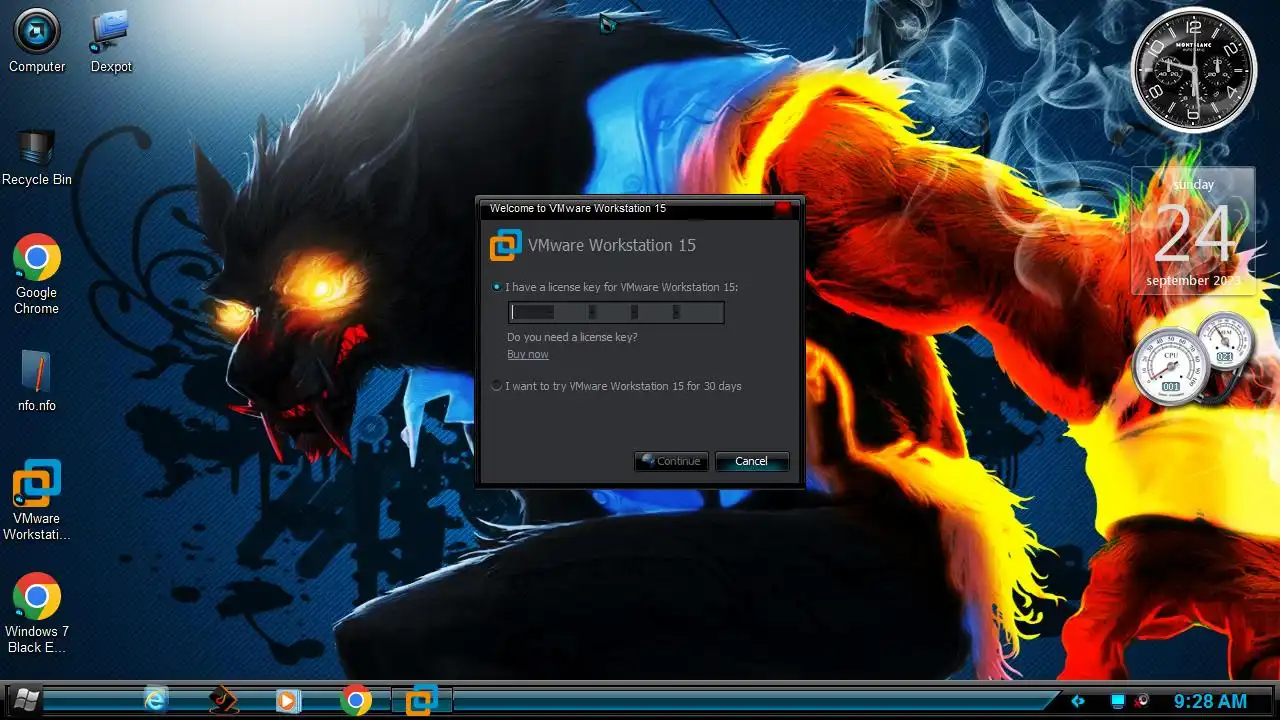Image resolution: width=1280 pixels, height=720 pixels.
Task: Click the CPU meter gadget
Action: (1171, 367)
